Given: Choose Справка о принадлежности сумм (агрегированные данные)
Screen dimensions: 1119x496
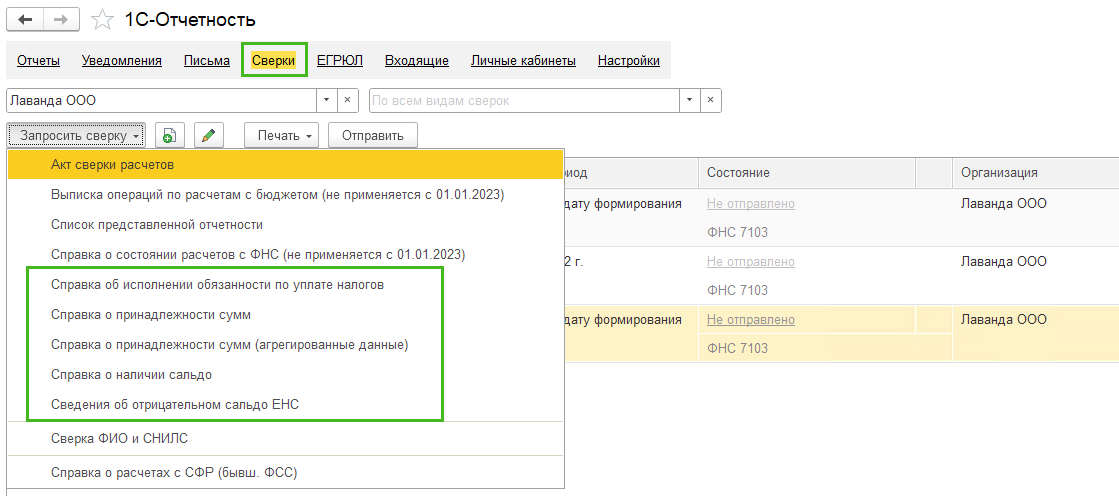Looking at the screenshot, I should tap(285, 345).
